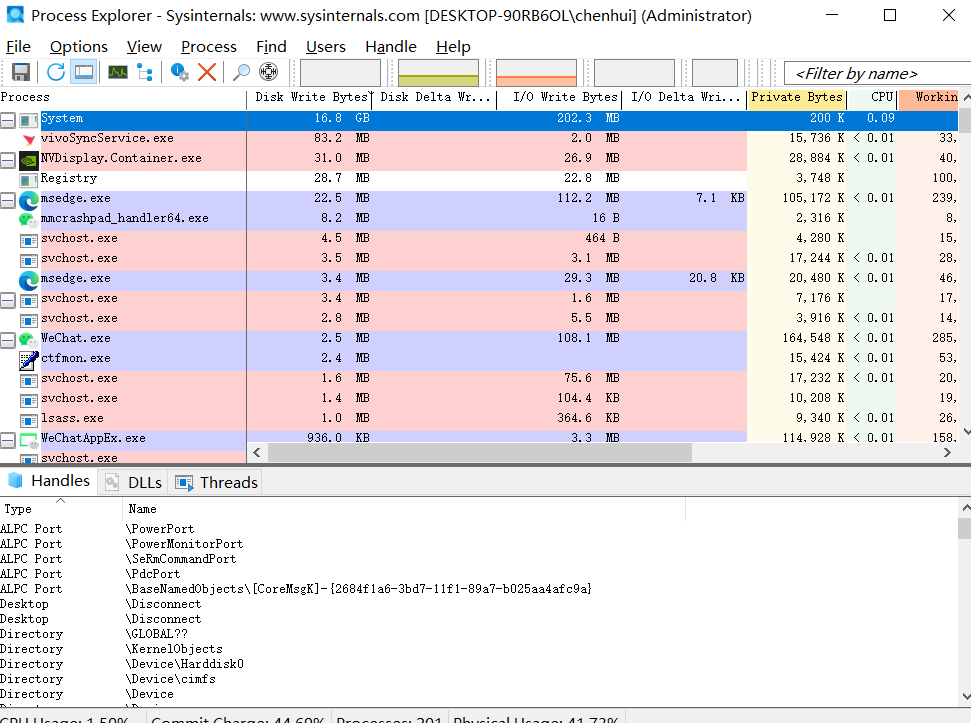Click the DLLs tab document icon

(112, 482)
